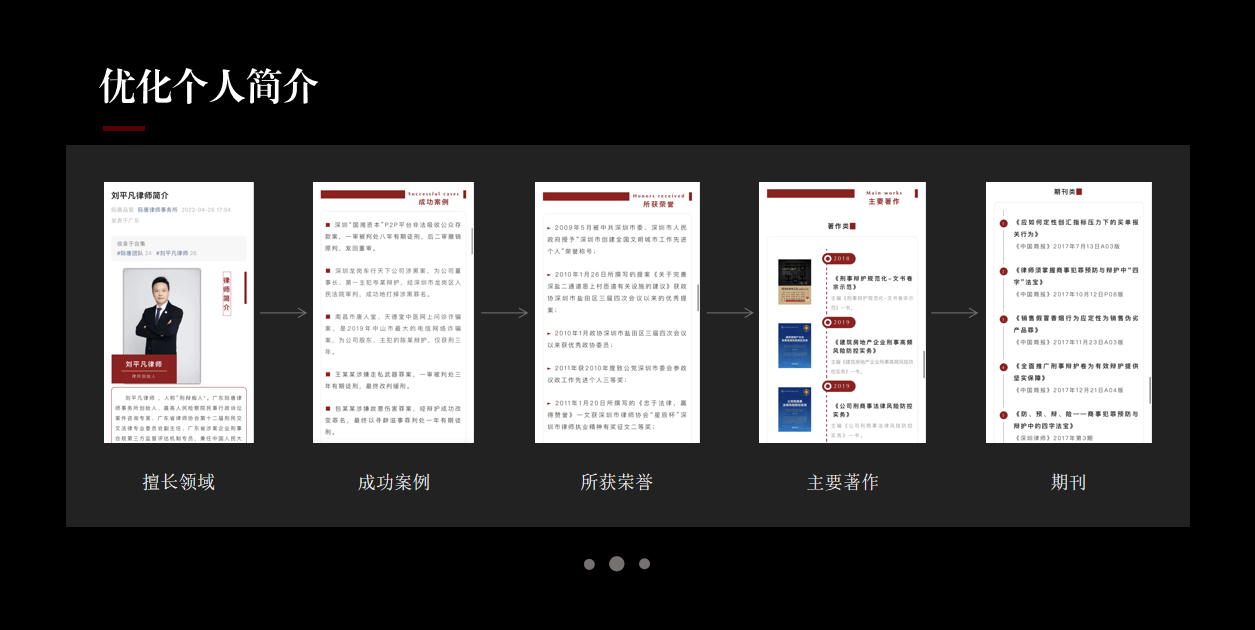The height and width of the screenshot is (630, 1255).
Task: Click the red bullet before 深圳"国湘资本"P2P case
Action: [328, 225]
